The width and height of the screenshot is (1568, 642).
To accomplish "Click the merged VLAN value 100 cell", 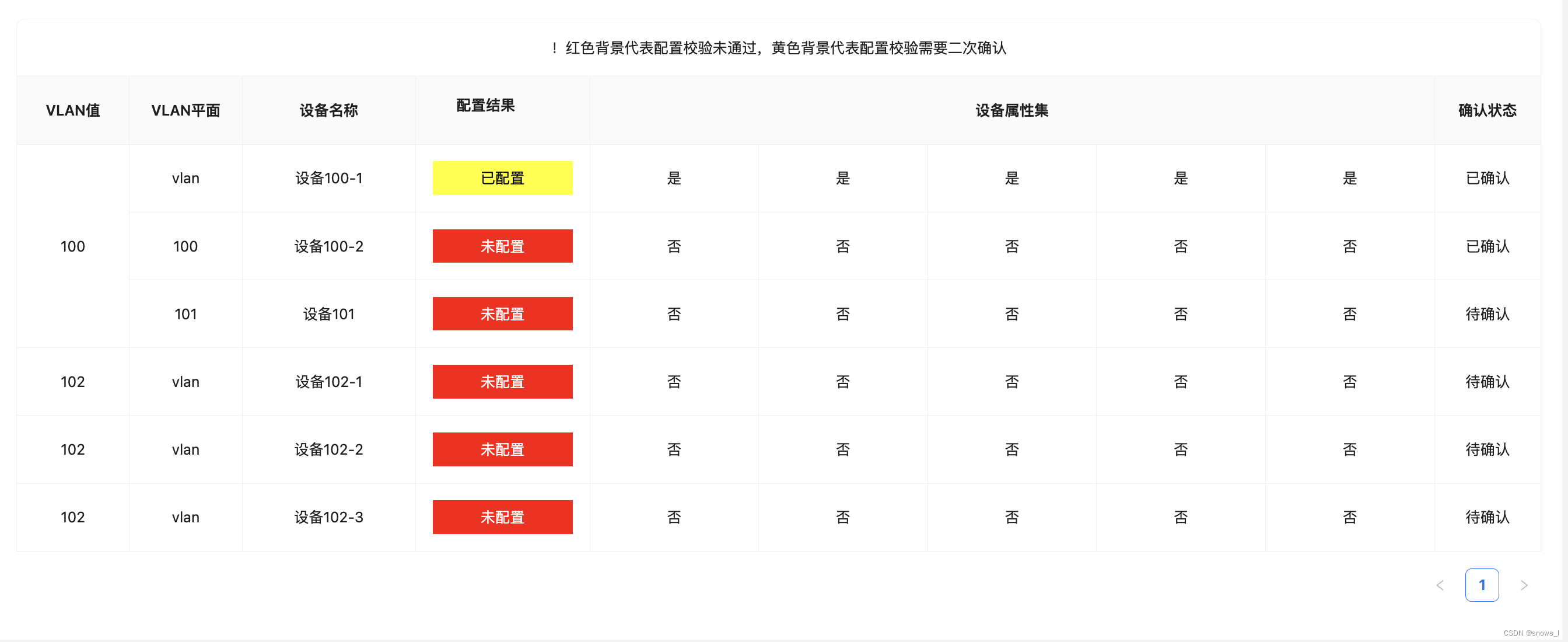I will point(73,246).
